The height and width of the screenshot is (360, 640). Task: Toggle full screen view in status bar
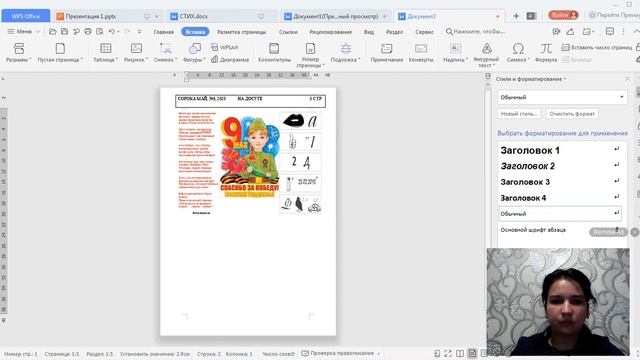tap(448, 353)
